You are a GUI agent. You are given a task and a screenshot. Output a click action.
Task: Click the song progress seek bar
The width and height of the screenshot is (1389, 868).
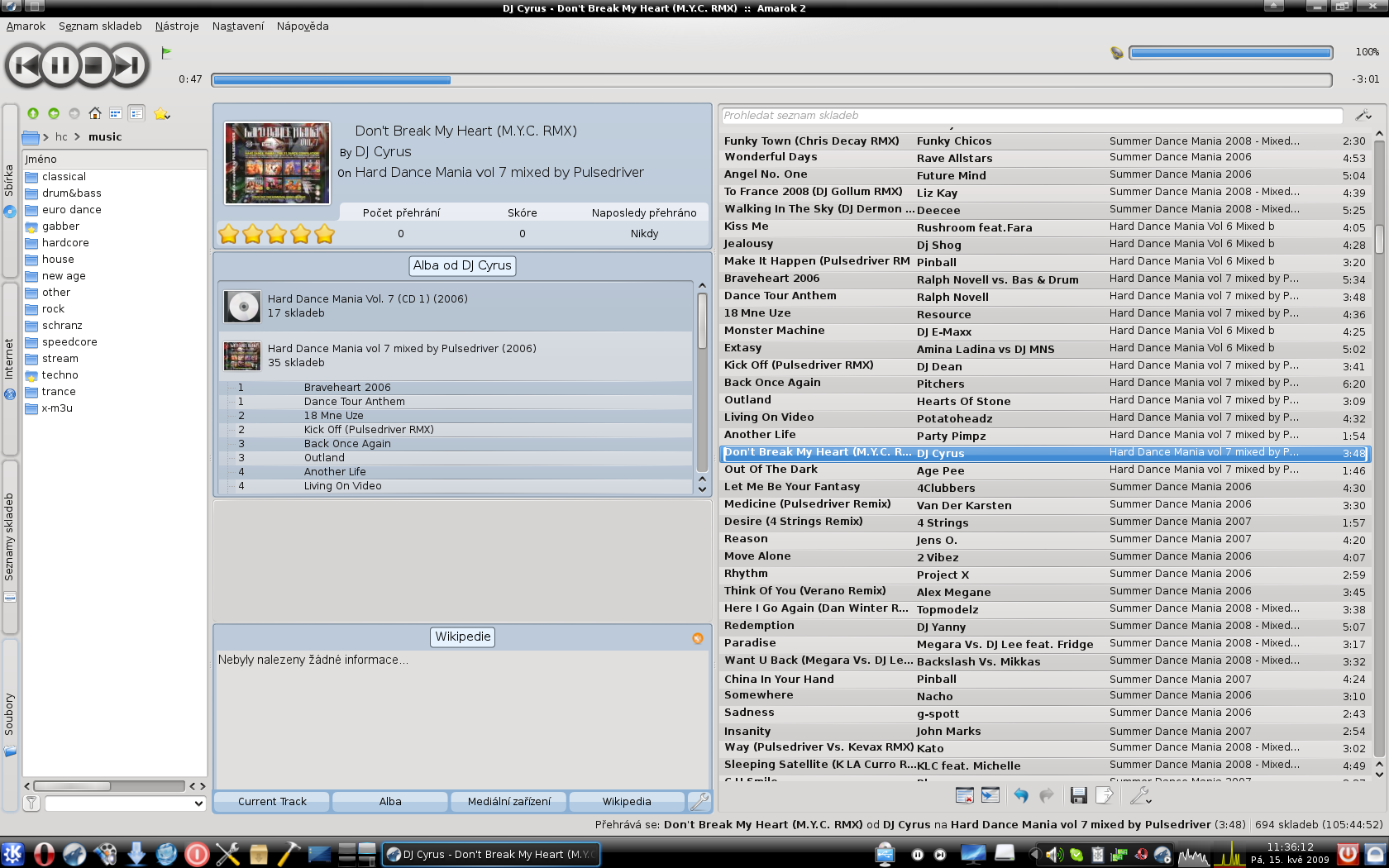(771, 80)
